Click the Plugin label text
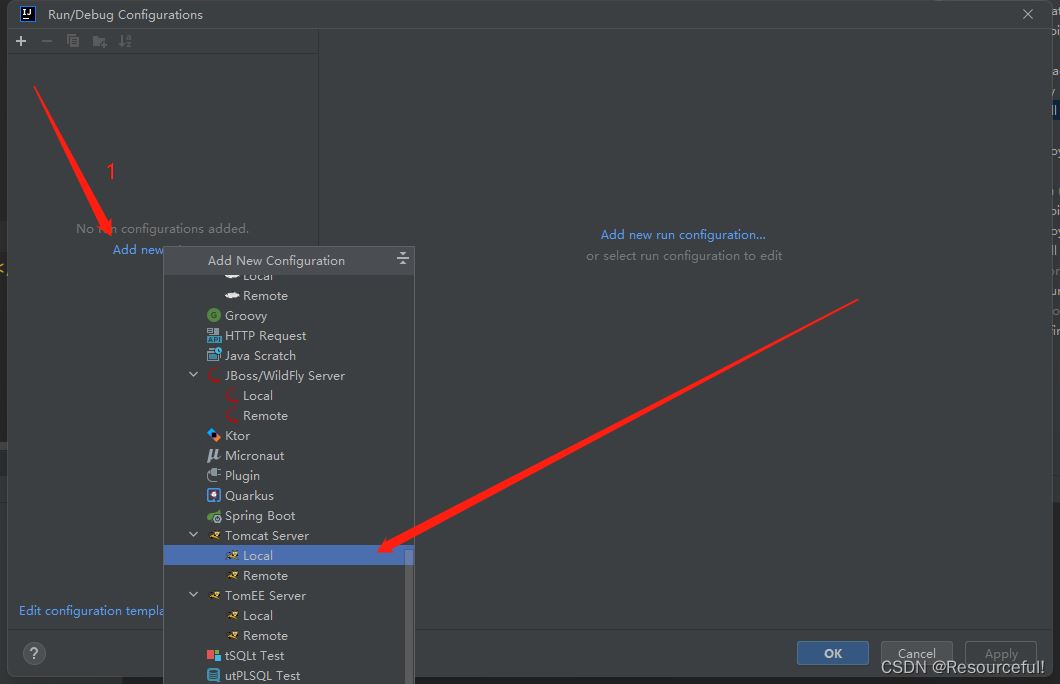1060x684 pixels. point(242,476)
